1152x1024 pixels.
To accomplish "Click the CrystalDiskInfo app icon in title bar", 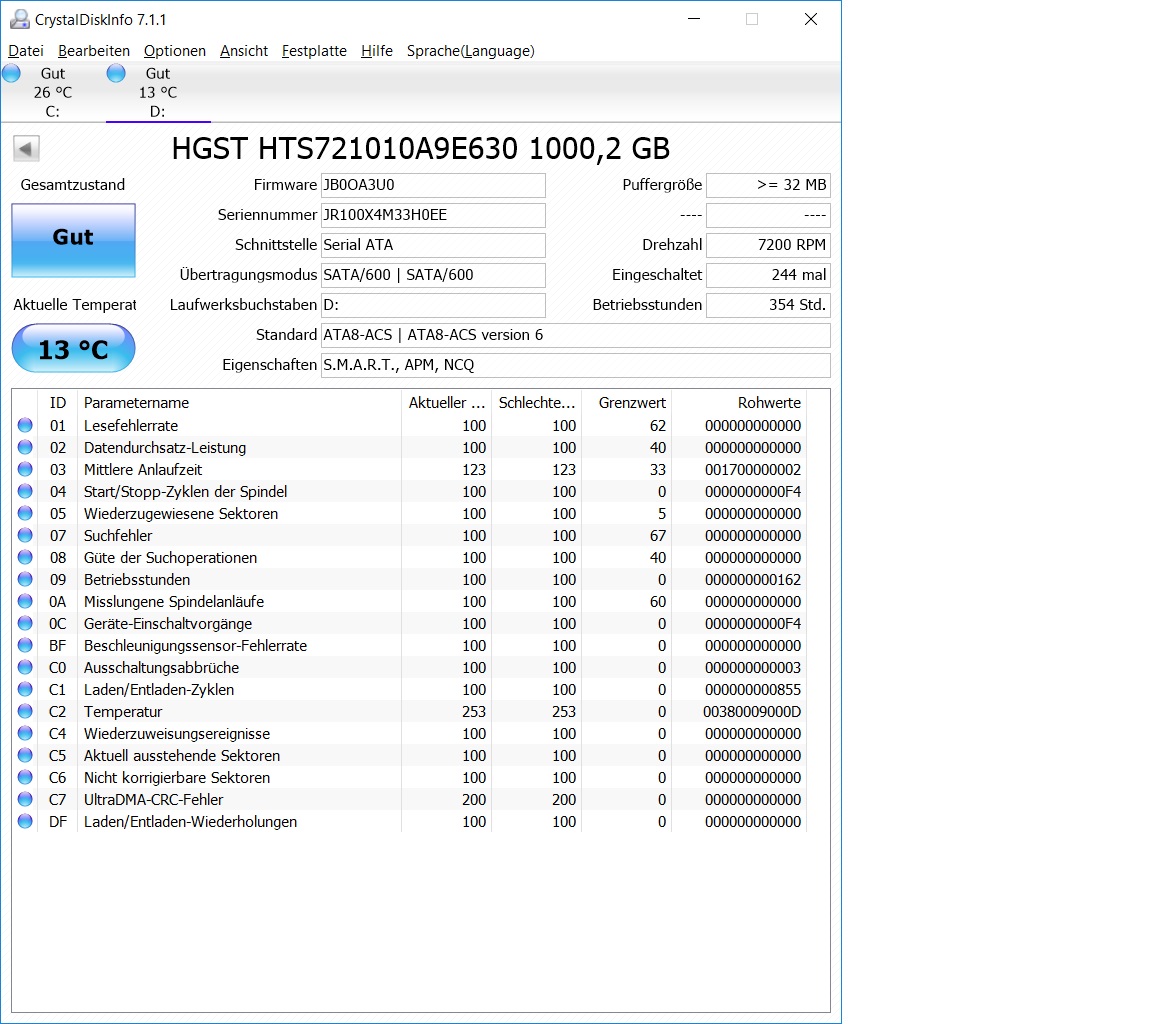I will coord(19,19).
